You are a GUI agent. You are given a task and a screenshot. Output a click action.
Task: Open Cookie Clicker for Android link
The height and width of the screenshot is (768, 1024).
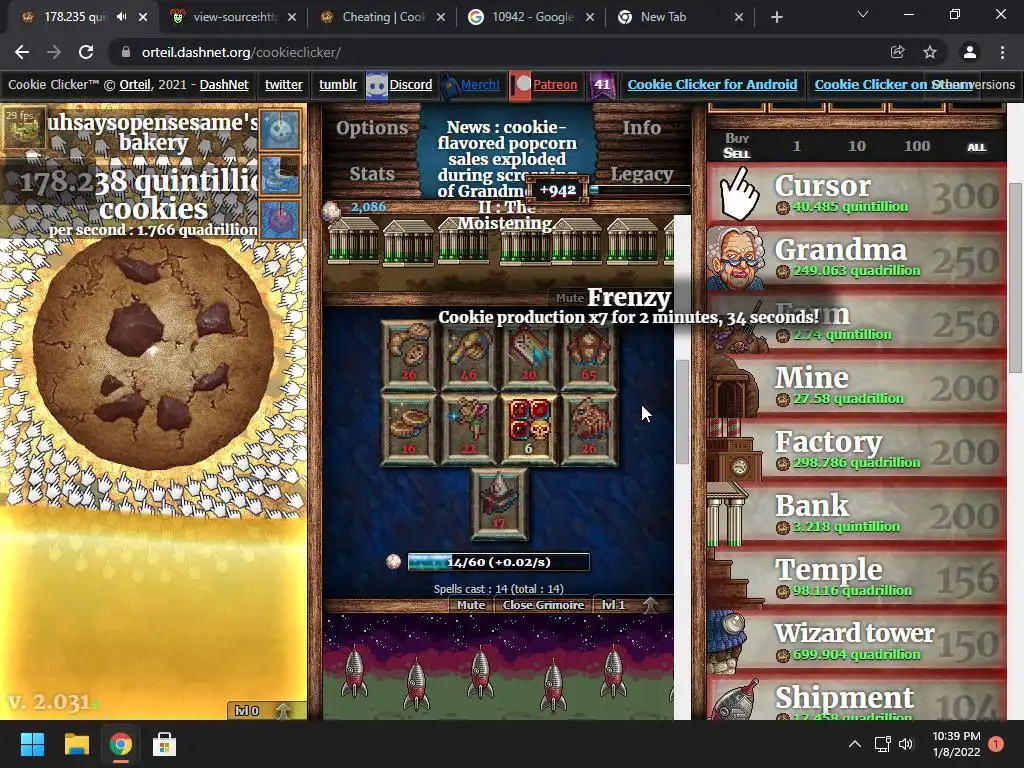(712, 84)
